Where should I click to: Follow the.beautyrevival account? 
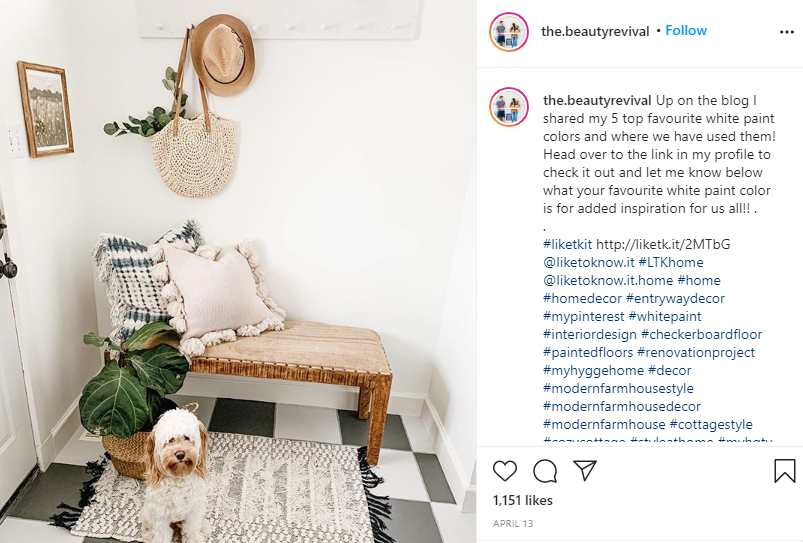[686, 31]
